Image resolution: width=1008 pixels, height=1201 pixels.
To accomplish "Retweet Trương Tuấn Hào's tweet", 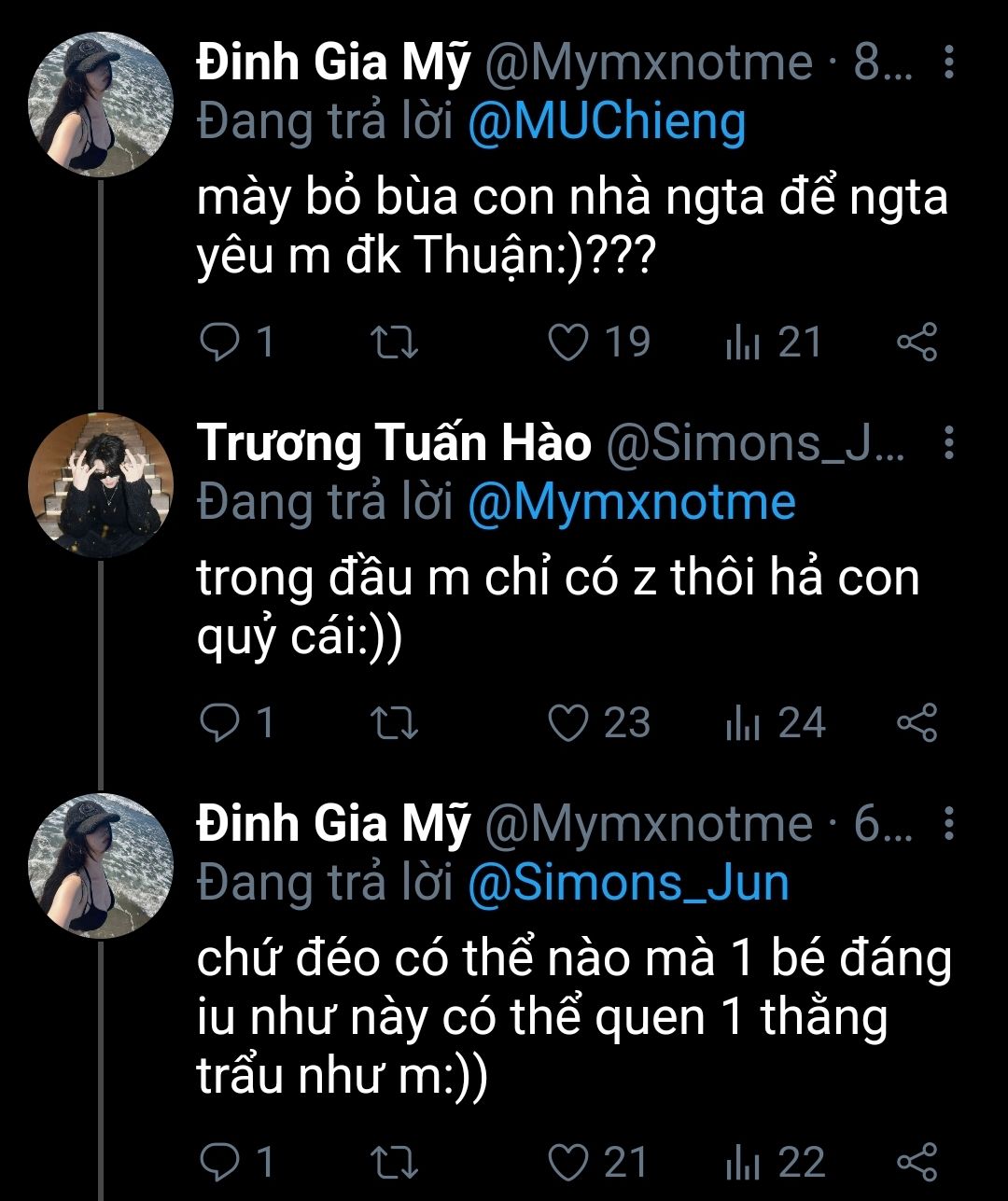I will click(394, 724).
